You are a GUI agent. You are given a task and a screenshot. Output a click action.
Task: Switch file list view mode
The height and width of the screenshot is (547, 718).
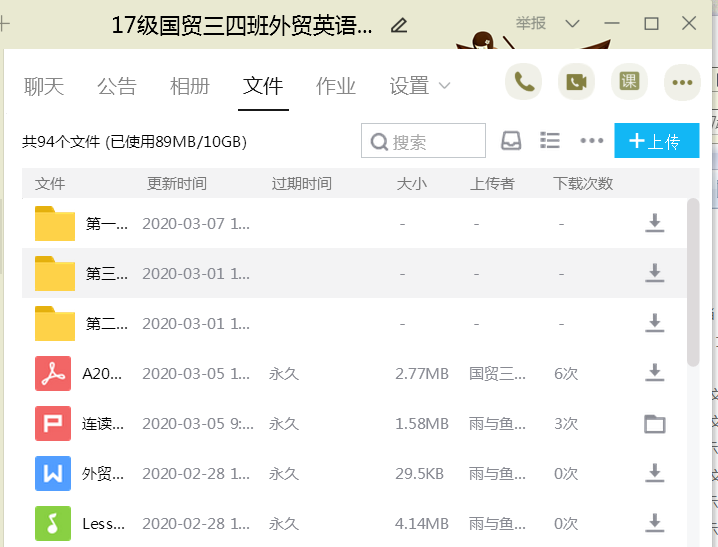pyautogui.click(x=550, y=141)
